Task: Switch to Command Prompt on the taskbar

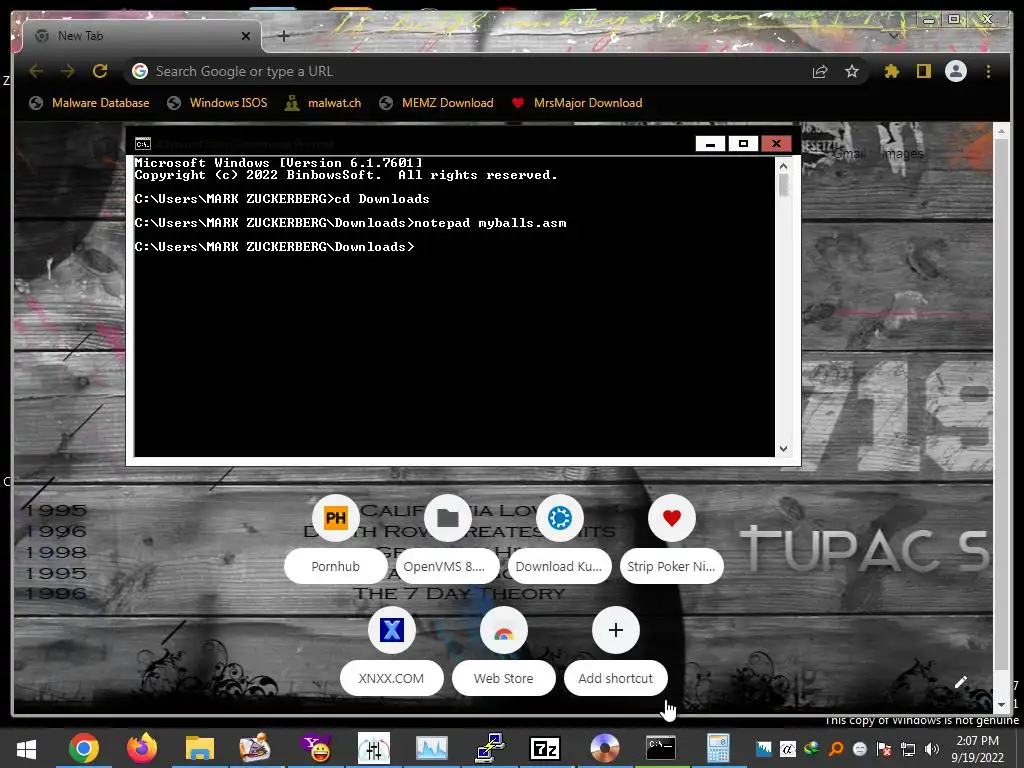Action: pos(661,748)
